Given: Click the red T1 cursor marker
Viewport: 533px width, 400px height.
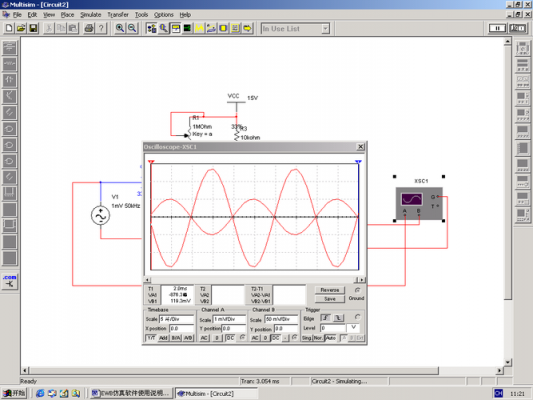Looking at the screenshot, I should 151,162.
